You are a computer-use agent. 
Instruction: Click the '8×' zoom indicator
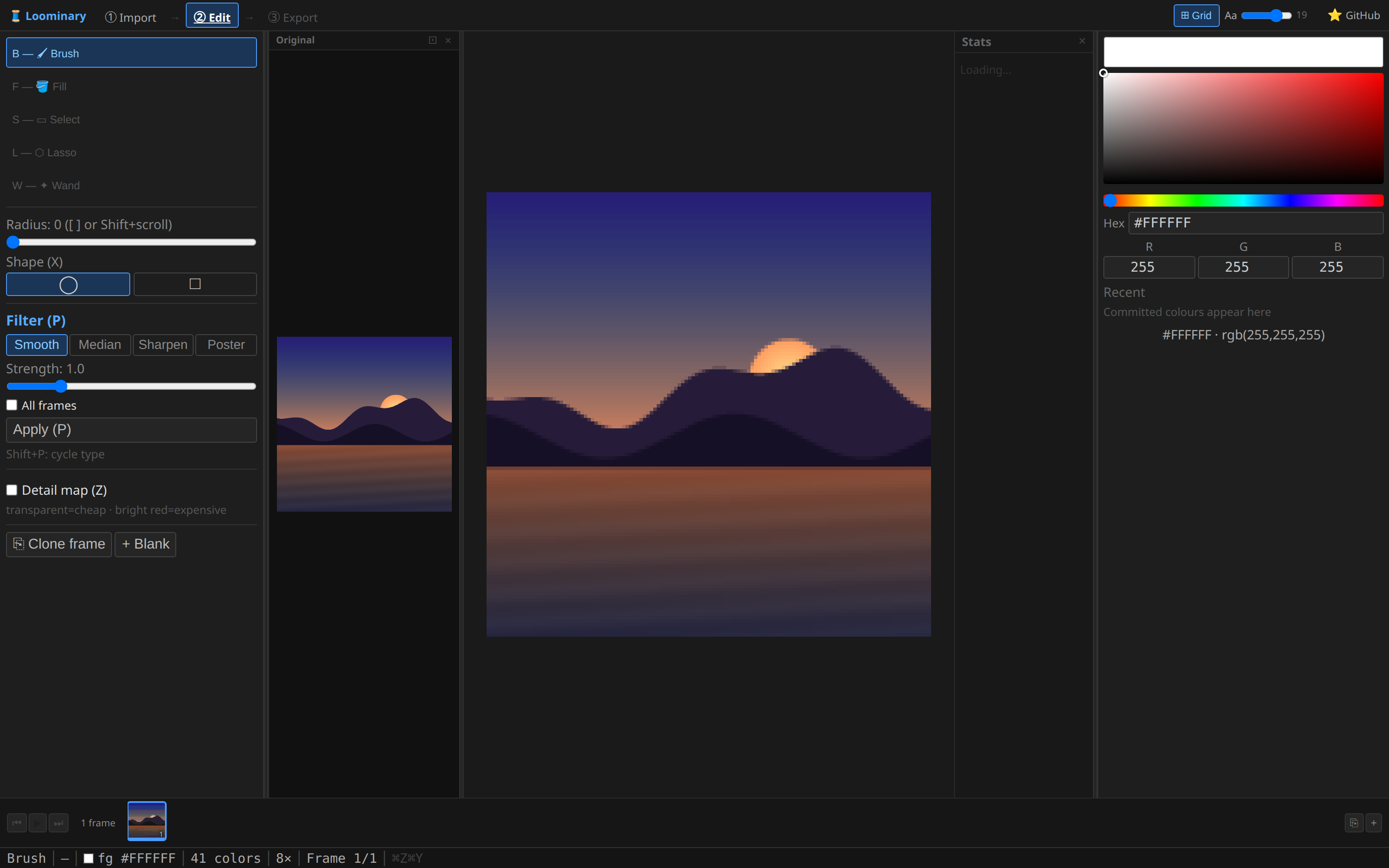tap(283, 858)
